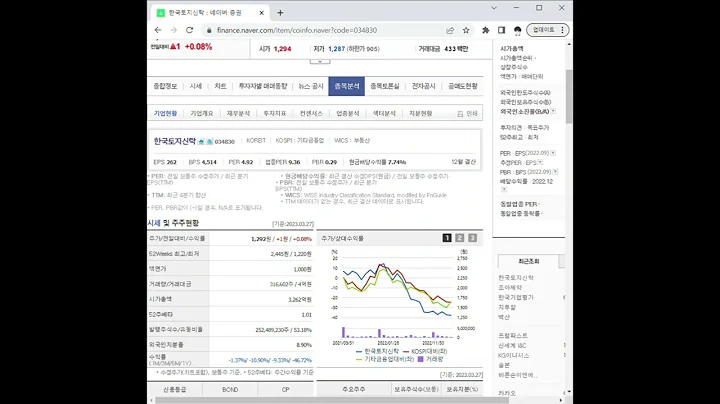Select the 재무분석 sub-tab
Screen dimensions: 720x404
point(238,113)
